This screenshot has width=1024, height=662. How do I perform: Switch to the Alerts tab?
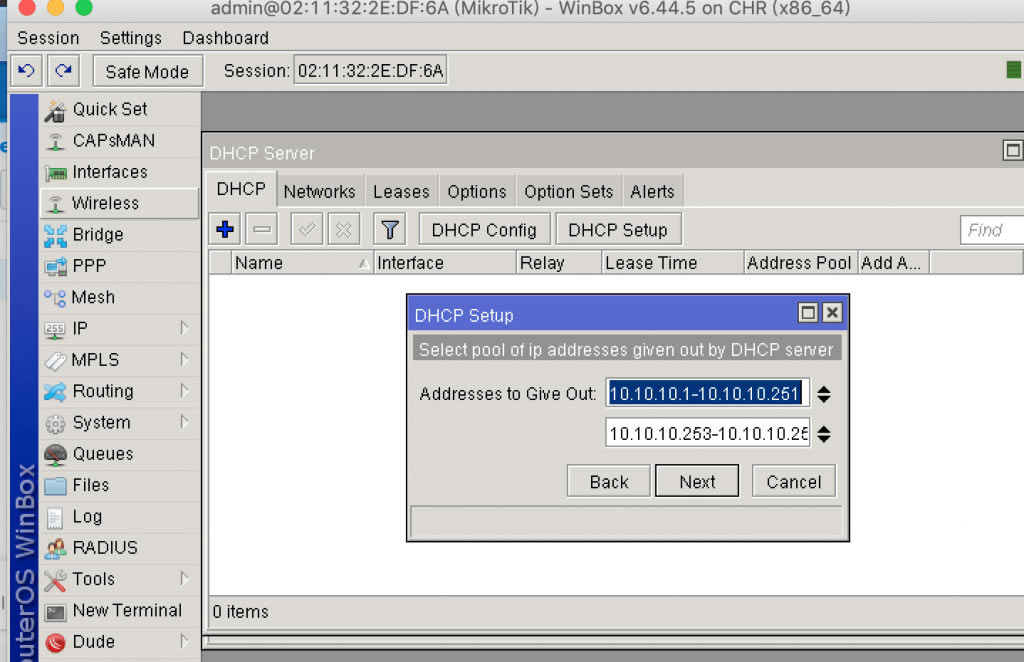coord(652,192)
